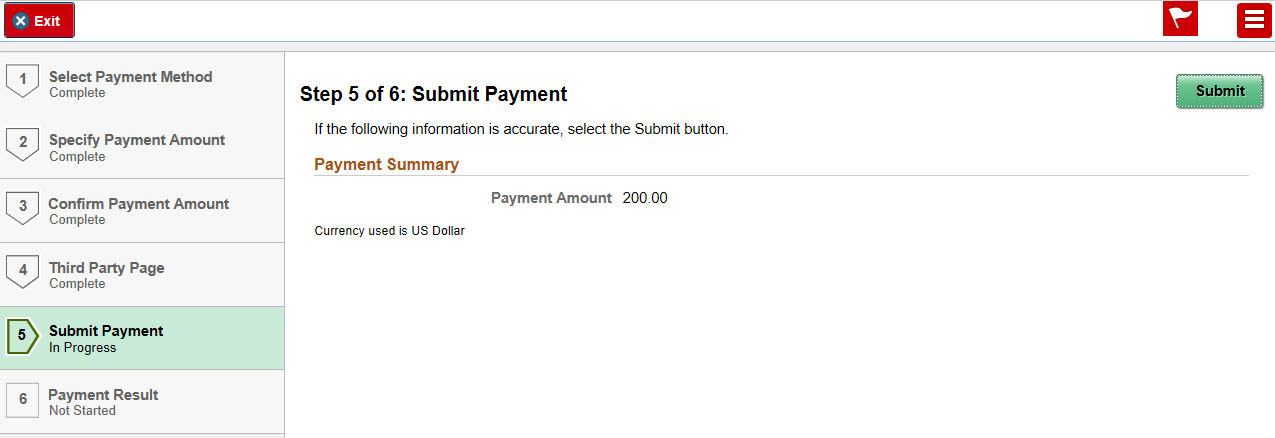This screenshot has width=1275, height=438.
Task: Click the Step 5 of 6 page title
Action: click(433, 94)
